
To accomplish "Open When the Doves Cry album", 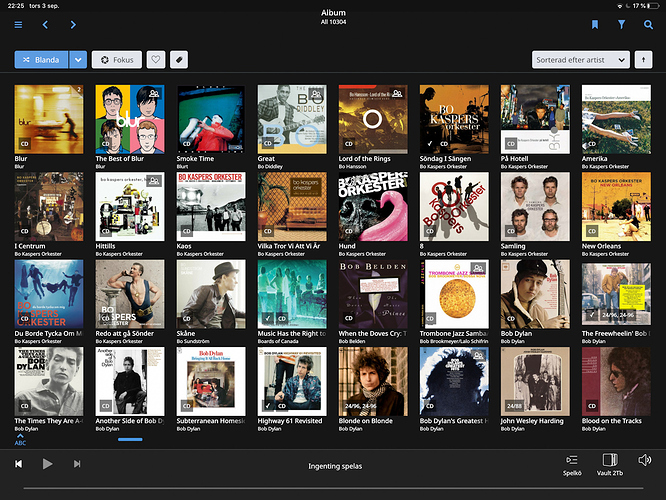I will click(x=373, y=294).
